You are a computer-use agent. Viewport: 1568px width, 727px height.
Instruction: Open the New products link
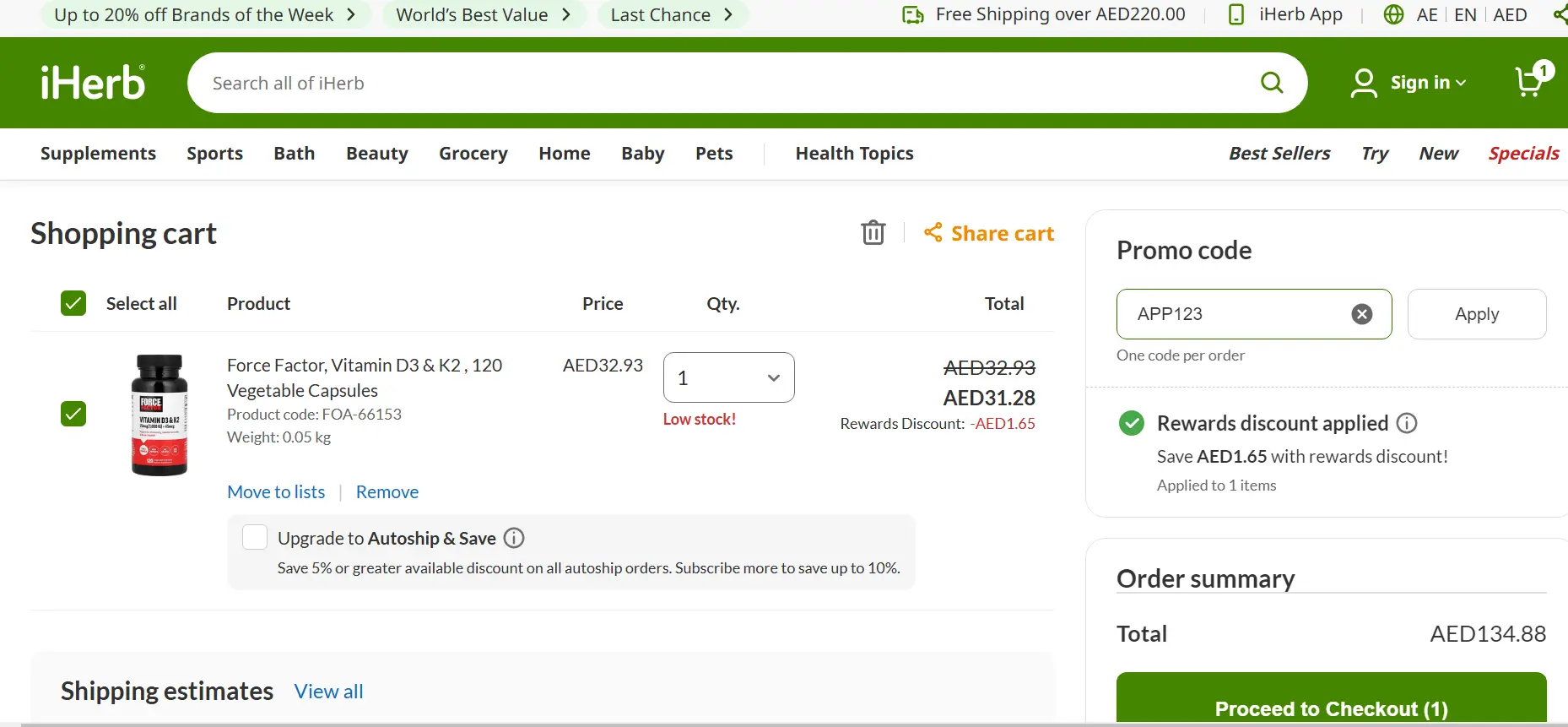tap(1438, 153)
